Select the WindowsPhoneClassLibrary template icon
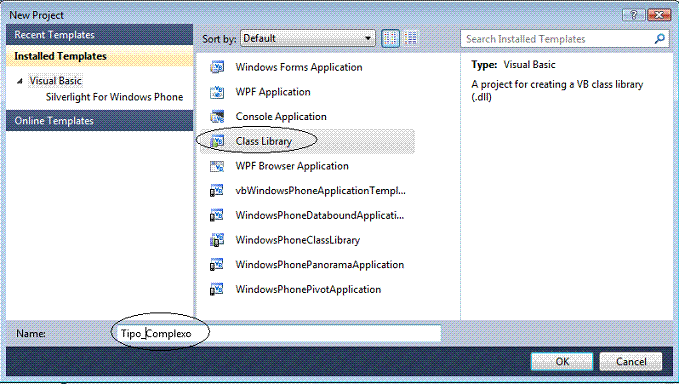Screen dimensions: 679x384 click(217, 240)
